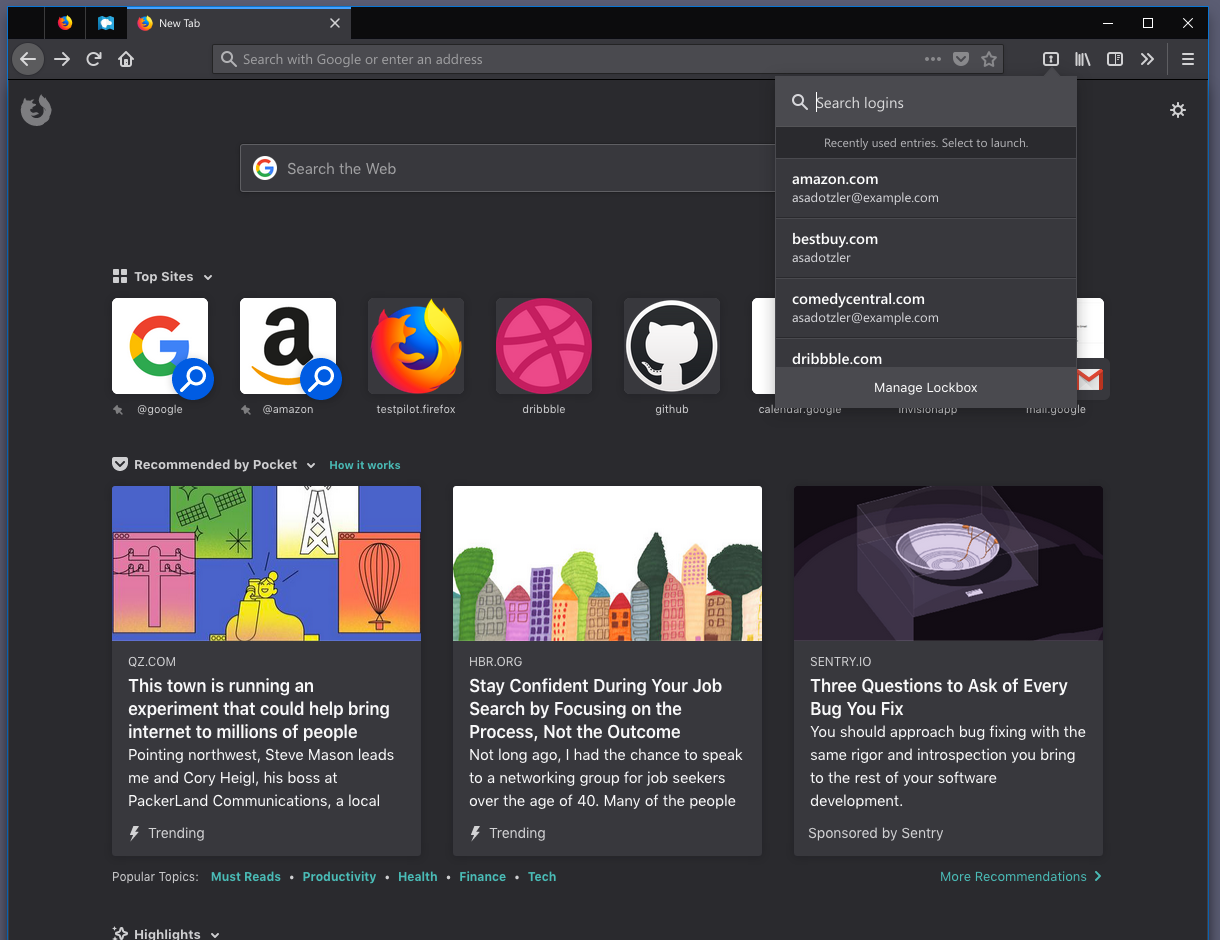
Task: Open the Library toolbar icon
Action: point(1082,59)
